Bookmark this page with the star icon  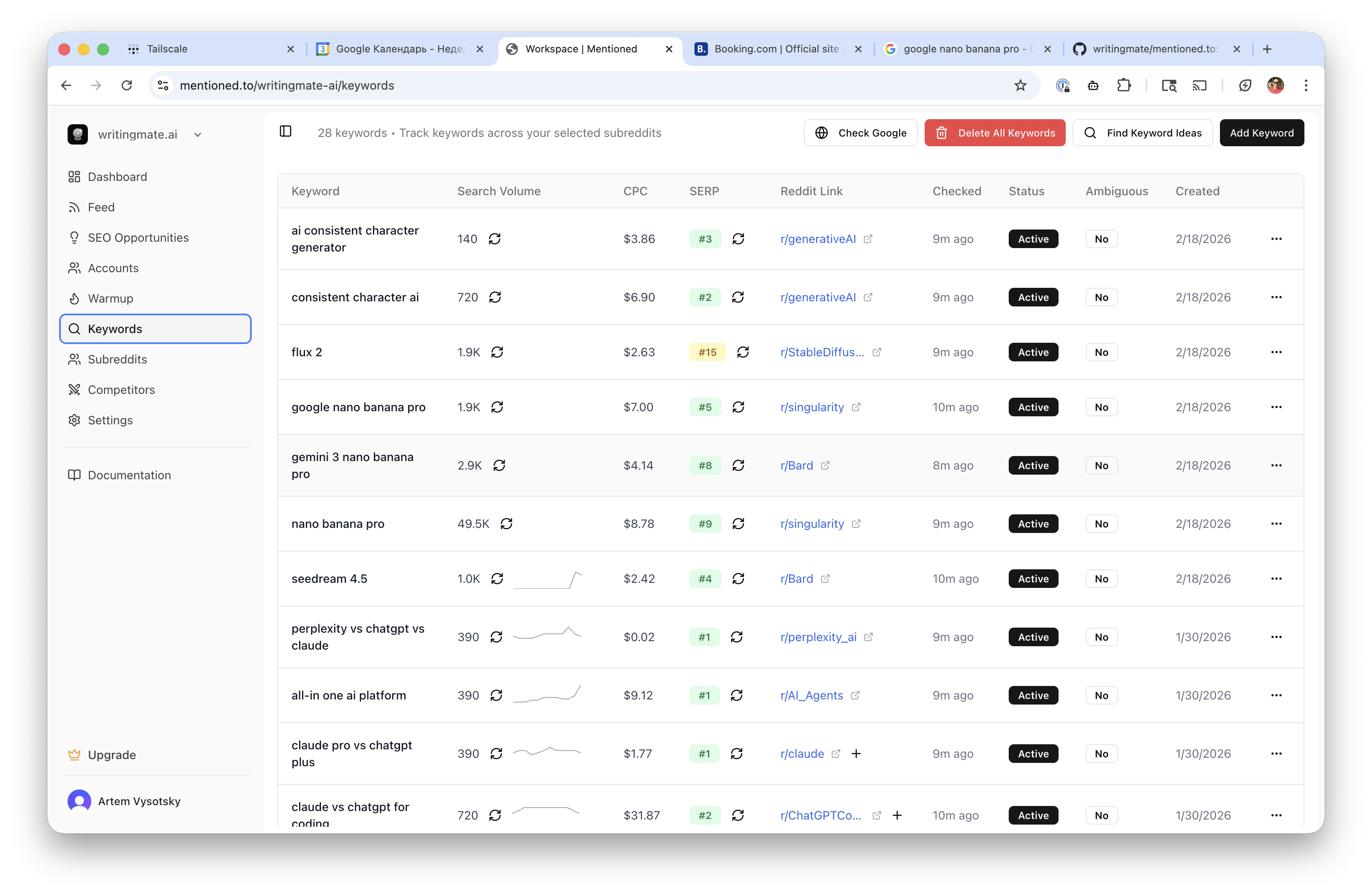(1021, 85)
